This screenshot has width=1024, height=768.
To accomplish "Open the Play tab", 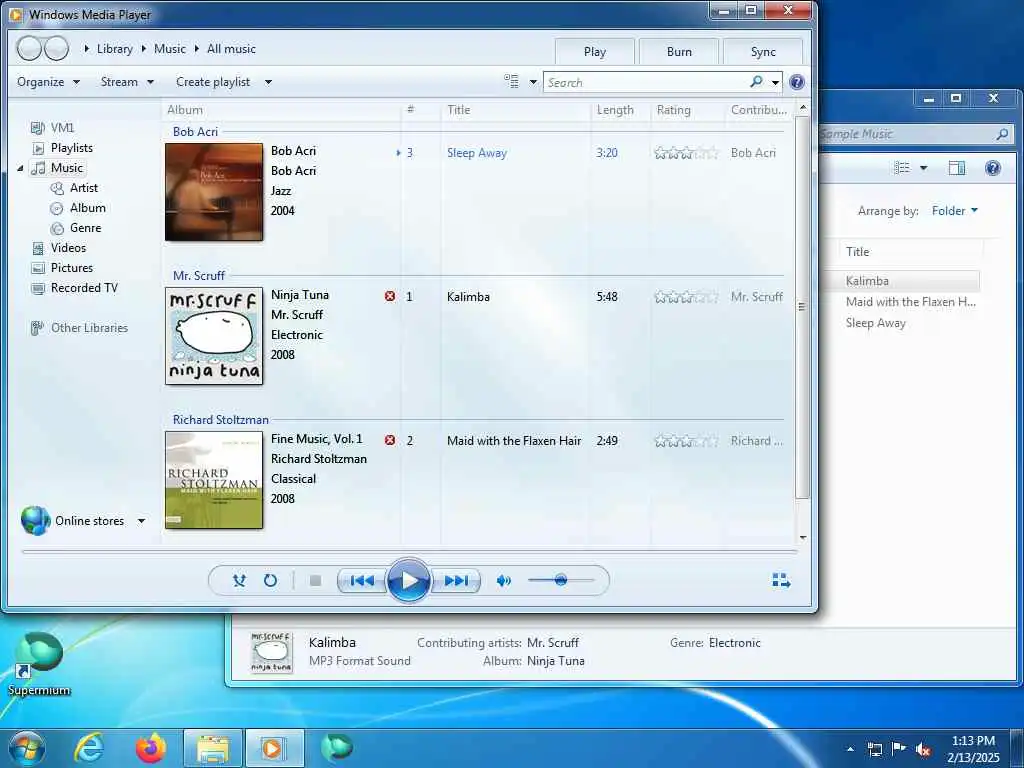I will click(595, 52).
